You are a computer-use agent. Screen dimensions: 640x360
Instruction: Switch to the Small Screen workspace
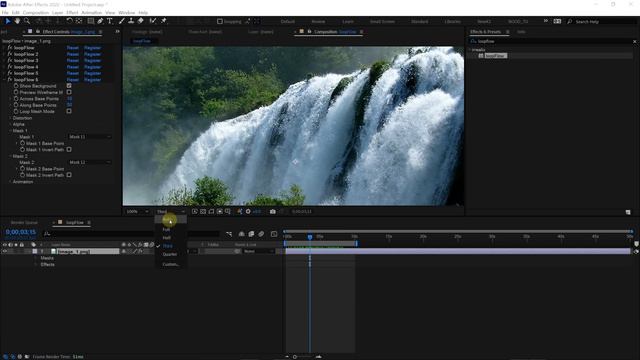[x=382, y=21]
